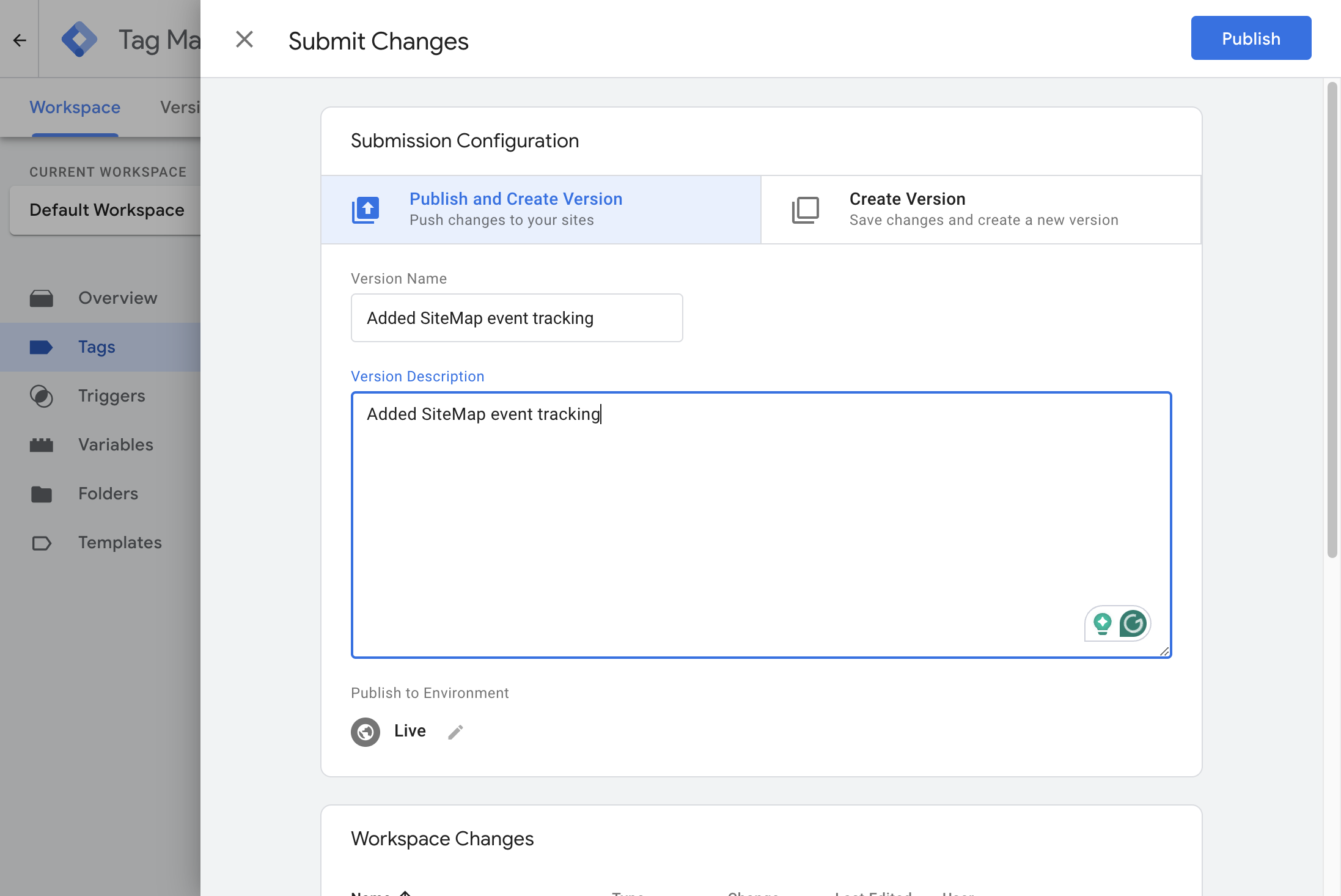Open the Default Workspace selector

(106, 210)
